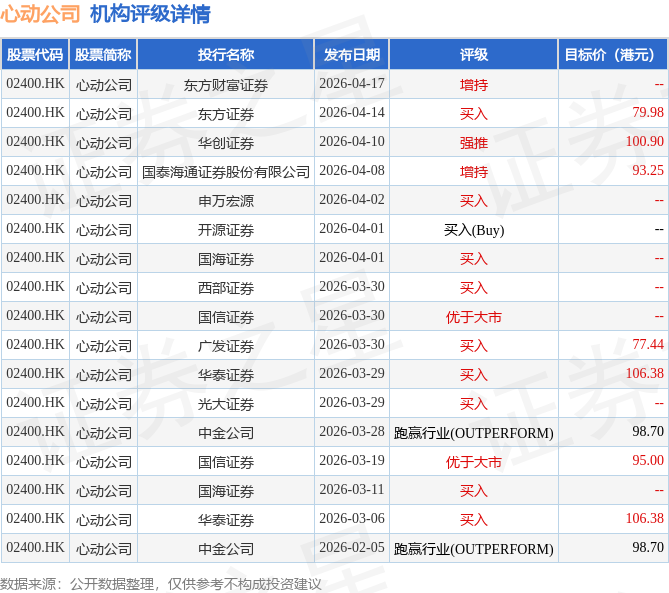Viewport: 669px width, 593px height.
Task: Sort by the 发布日期 column header
Action: pyautogui.click(x=352, y=55)
